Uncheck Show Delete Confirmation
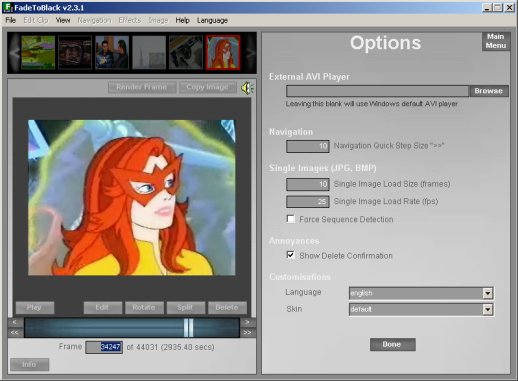 pos(291,255)
